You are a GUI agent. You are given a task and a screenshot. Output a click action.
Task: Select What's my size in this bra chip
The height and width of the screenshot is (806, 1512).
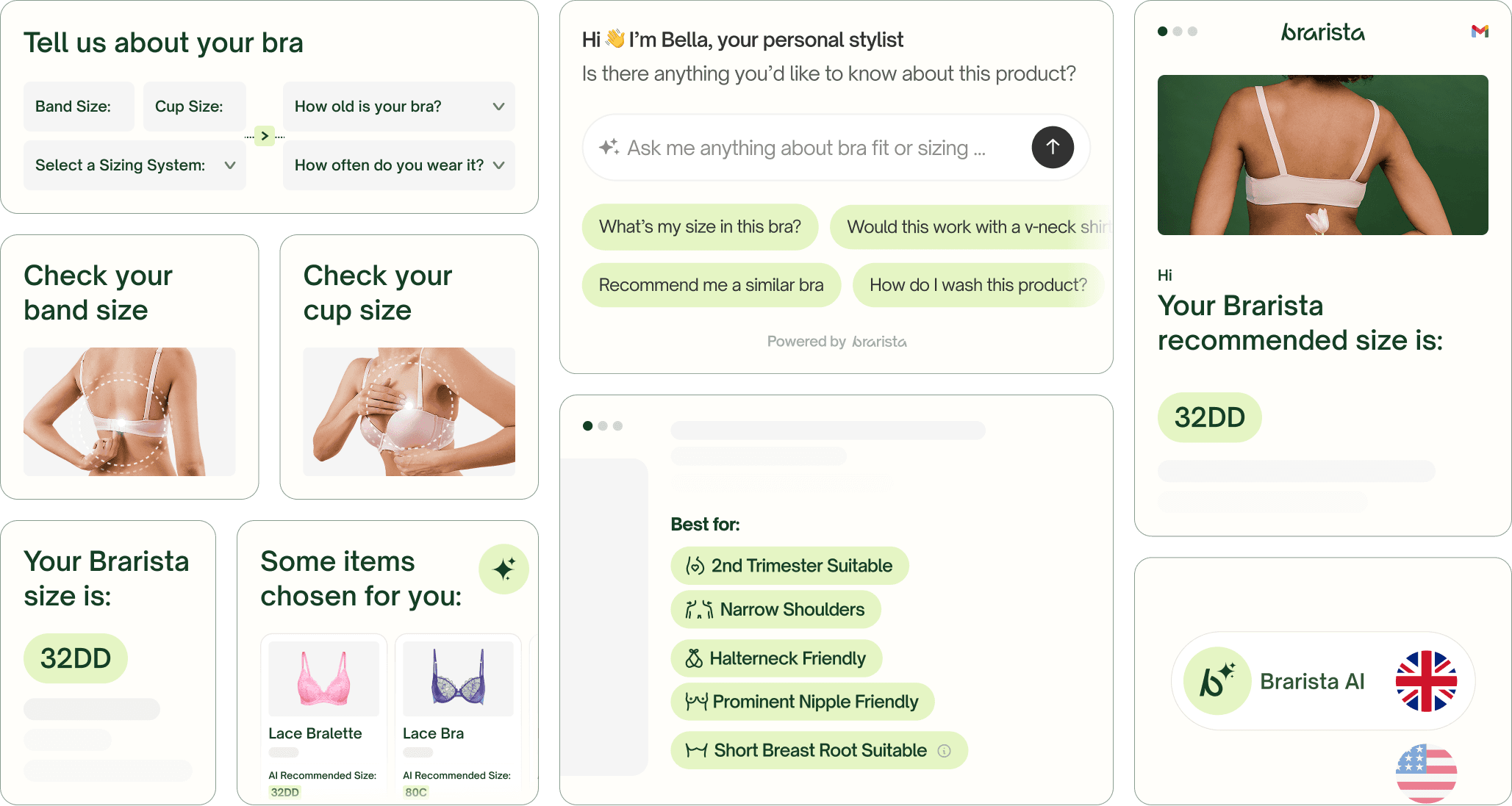700,226
